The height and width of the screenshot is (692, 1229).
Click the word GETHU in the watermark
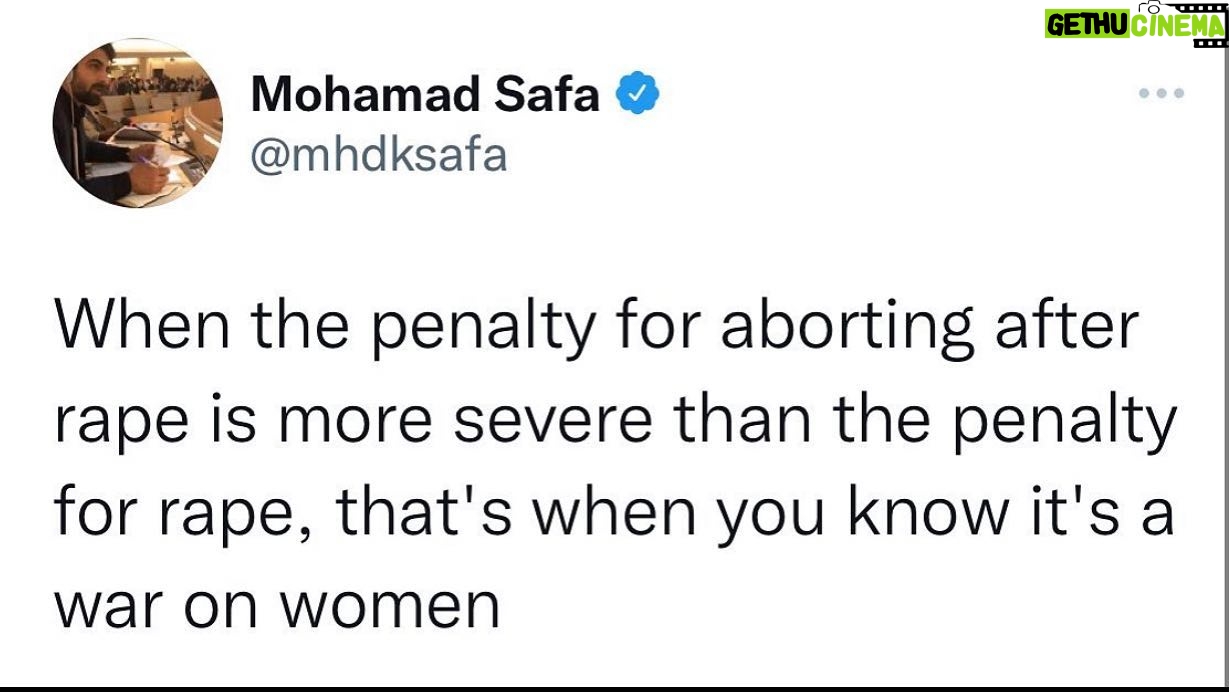[x=1088, y=24]
